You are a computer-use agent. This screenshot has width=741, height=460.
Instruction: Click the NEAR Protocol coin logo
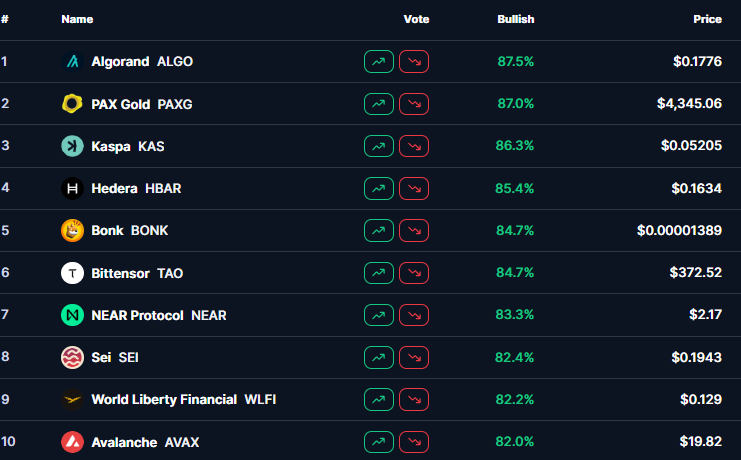(72, 315)
